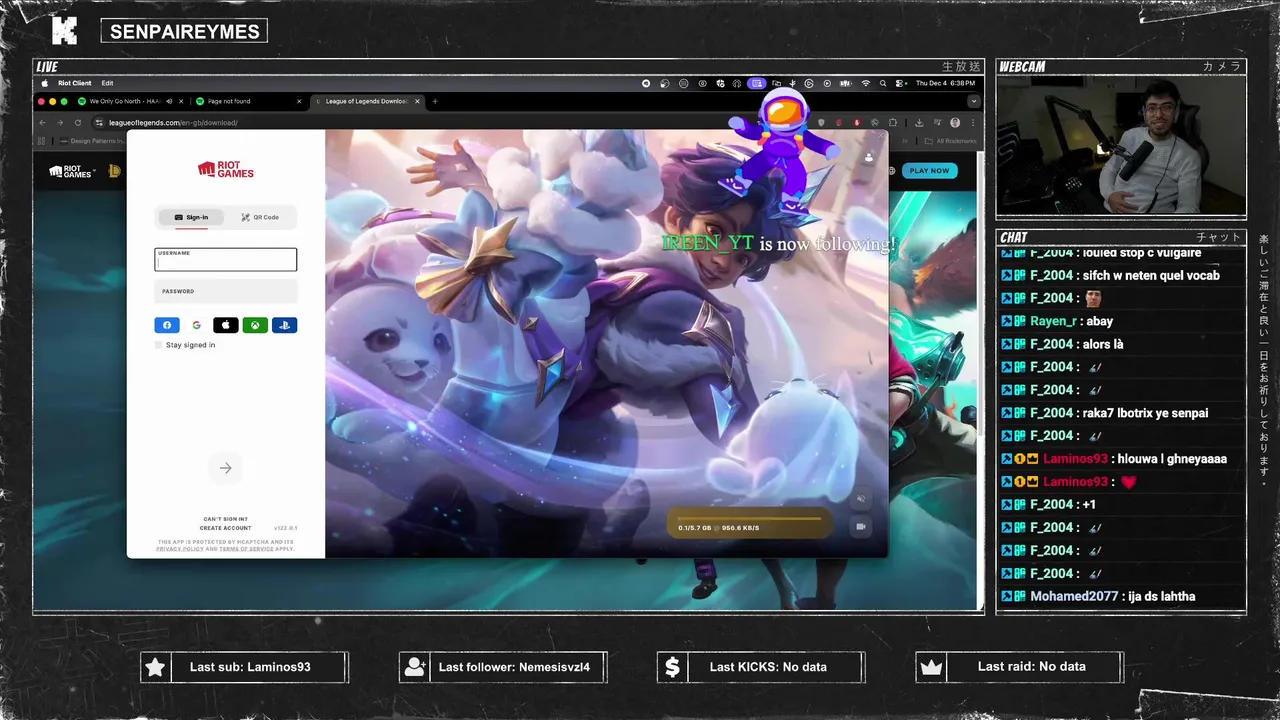The width and height of the screenshot is (1280, 720).
Task: Select the Sign-in tab in Riot Client
Action: (192, 217)
